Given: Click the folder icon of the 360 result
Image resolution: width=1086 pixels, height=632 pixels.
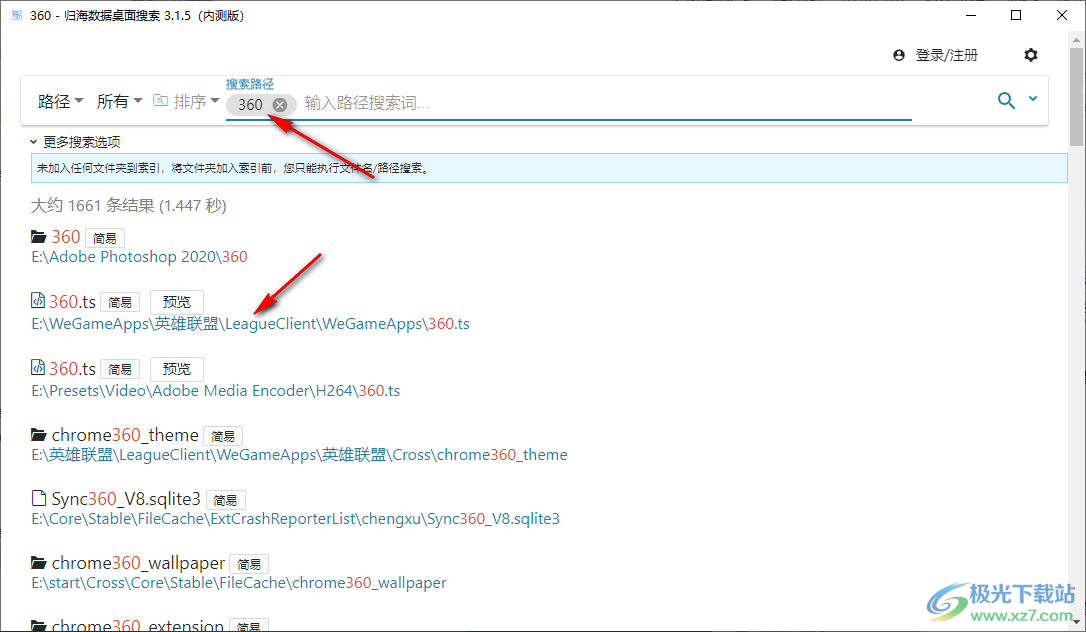Looking at the screenshot, I should (39, 237).
